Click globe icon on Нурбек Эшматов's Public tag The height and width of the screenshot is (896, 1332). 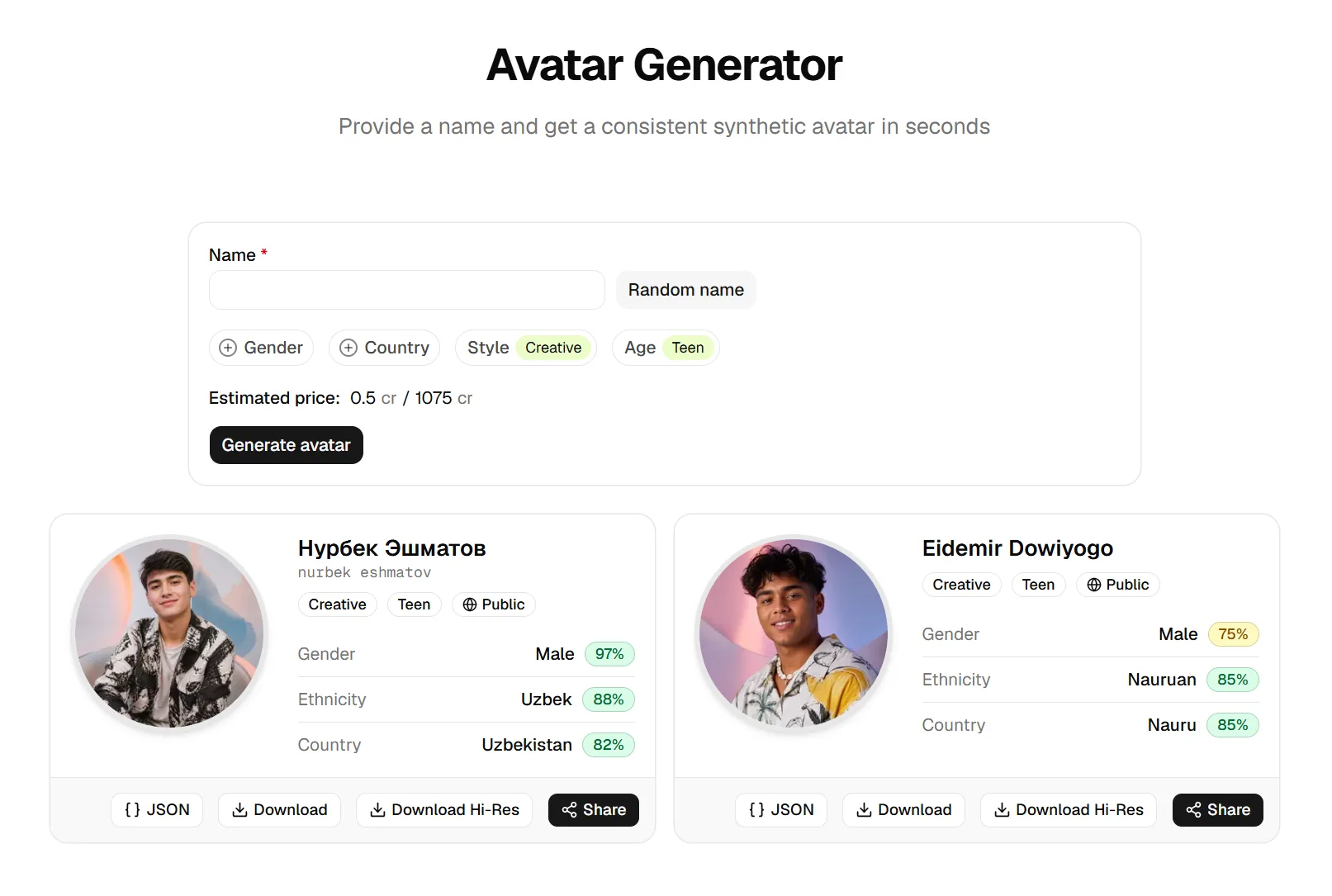470,604
